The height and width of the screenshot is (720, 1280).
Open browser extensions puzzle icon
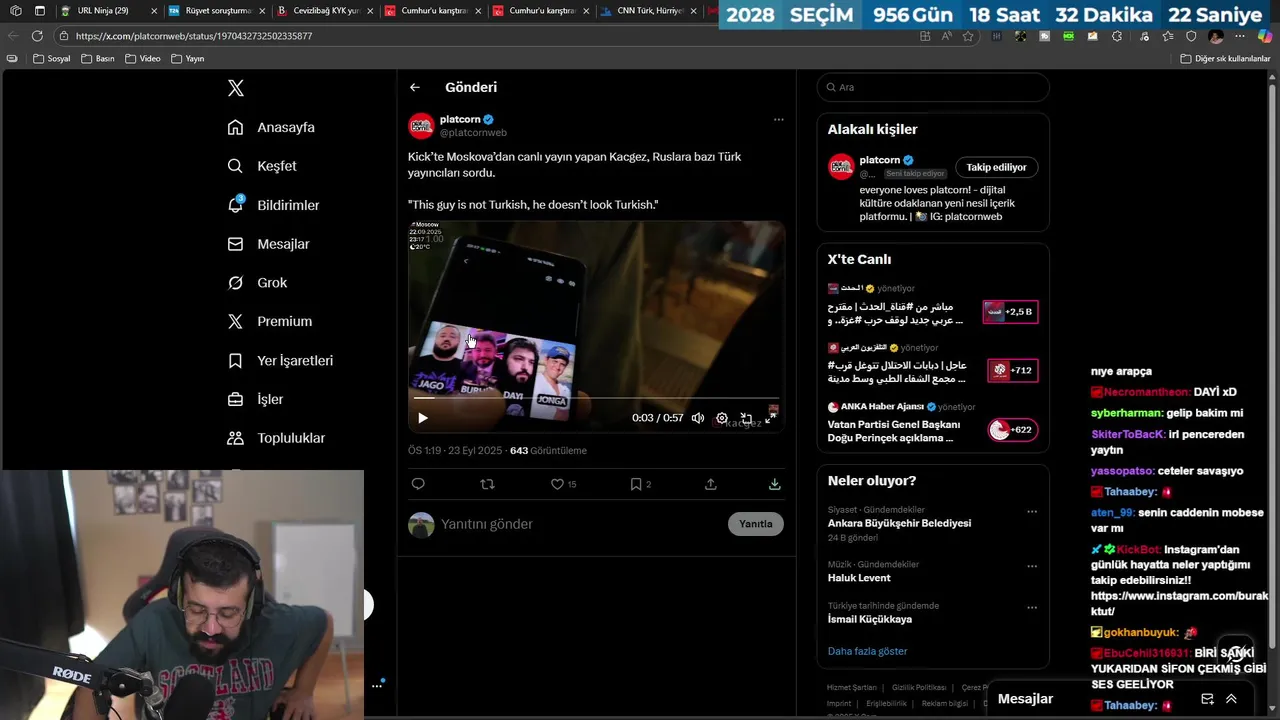[x=1117, y=36]
